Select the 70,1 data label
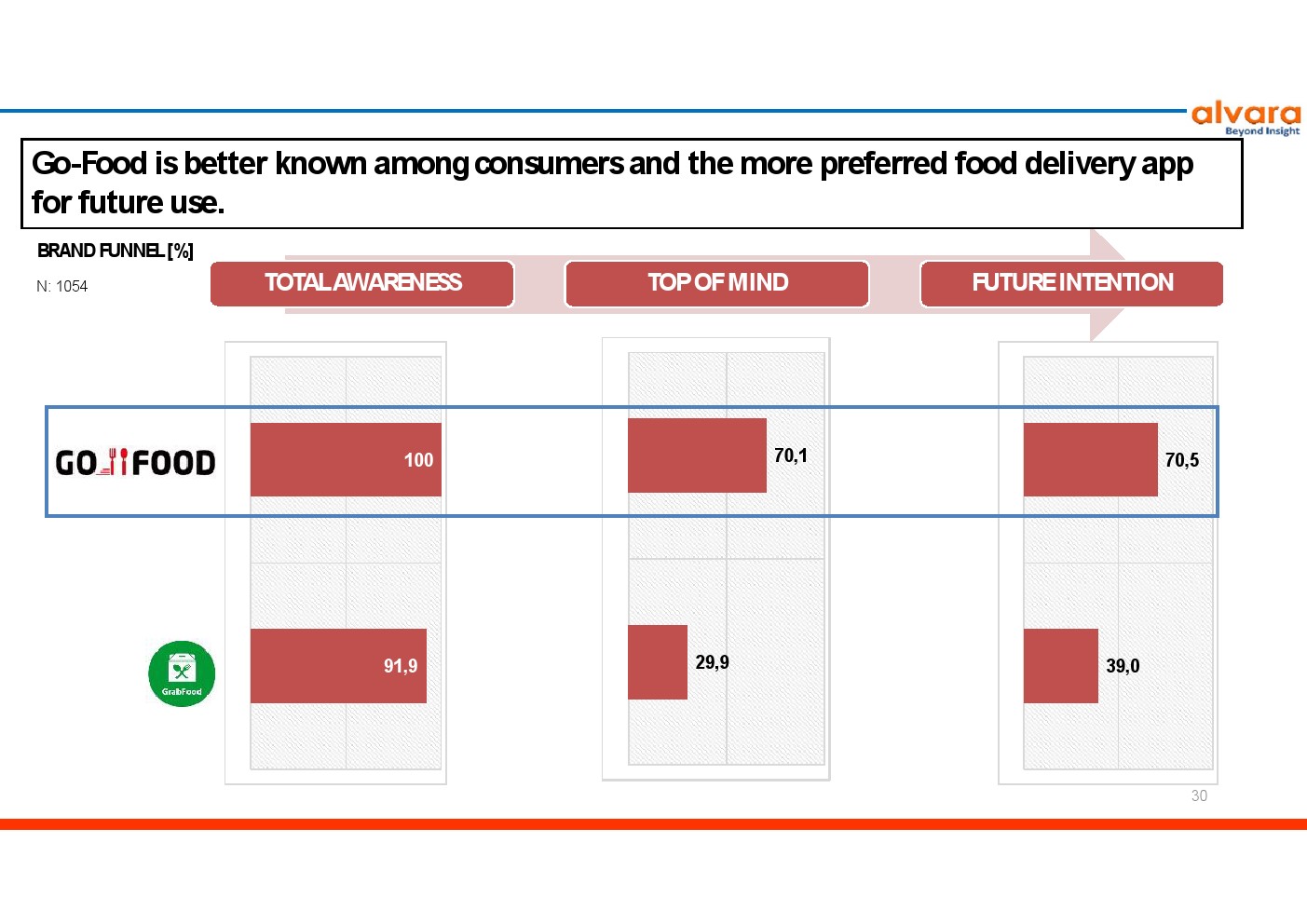This screenshot has height=924, width=1307. tap(791, 455)
